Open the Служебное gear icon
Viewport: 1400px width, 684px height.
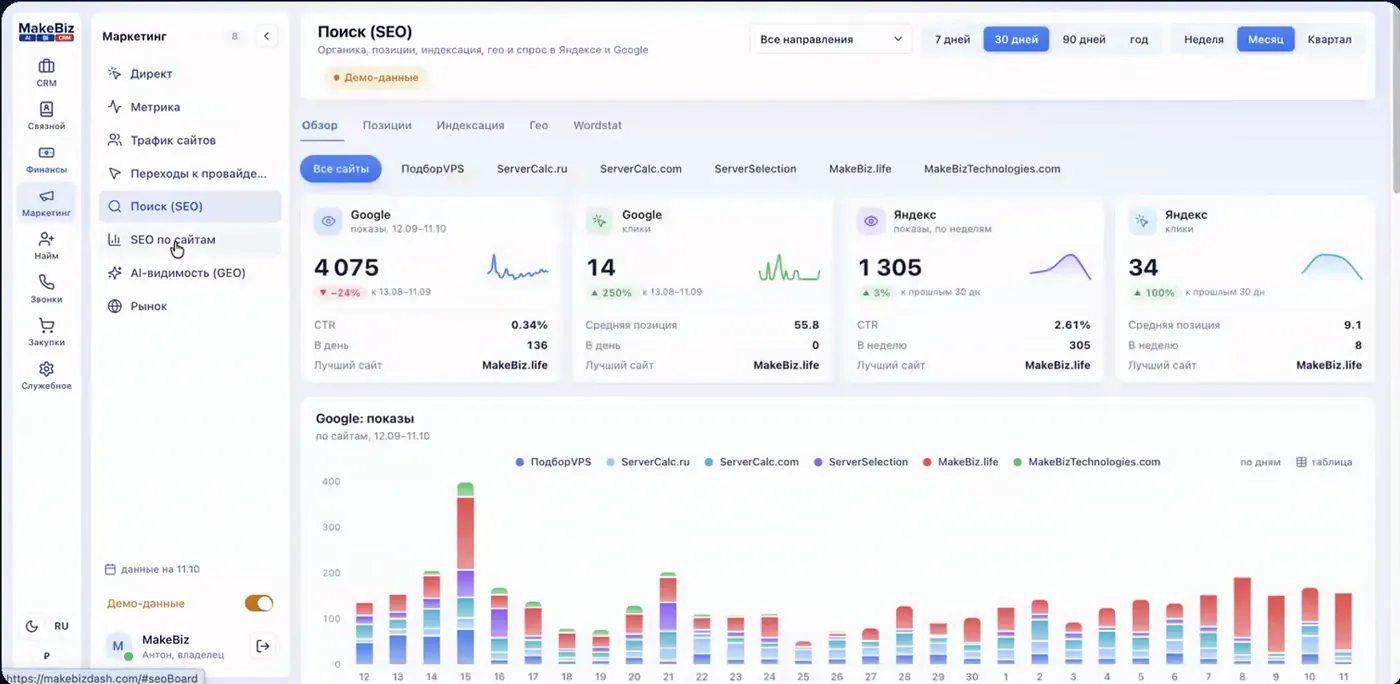pos(46,369)
